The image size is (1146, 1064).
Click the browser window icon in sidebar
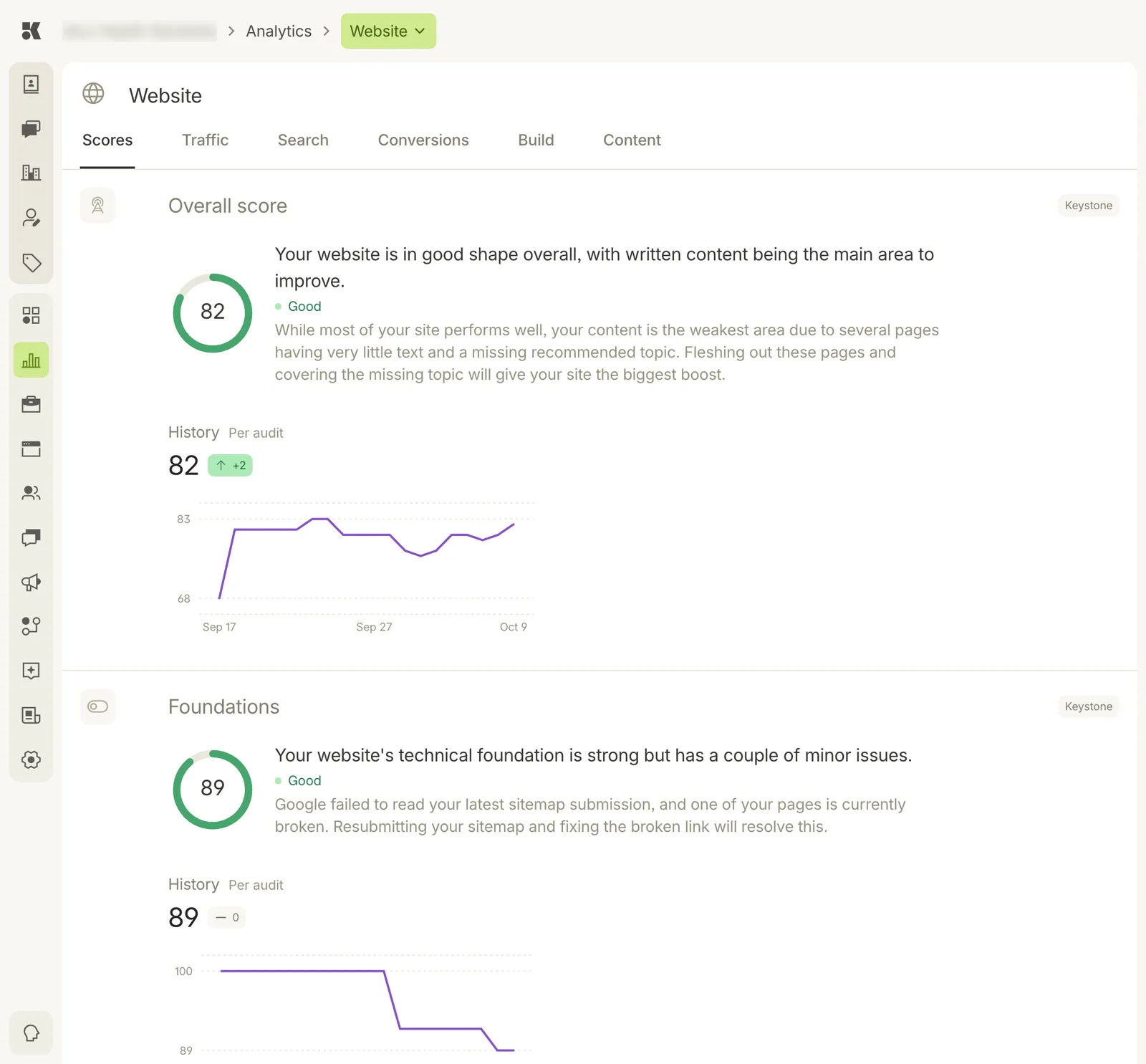tap(31, 449)
